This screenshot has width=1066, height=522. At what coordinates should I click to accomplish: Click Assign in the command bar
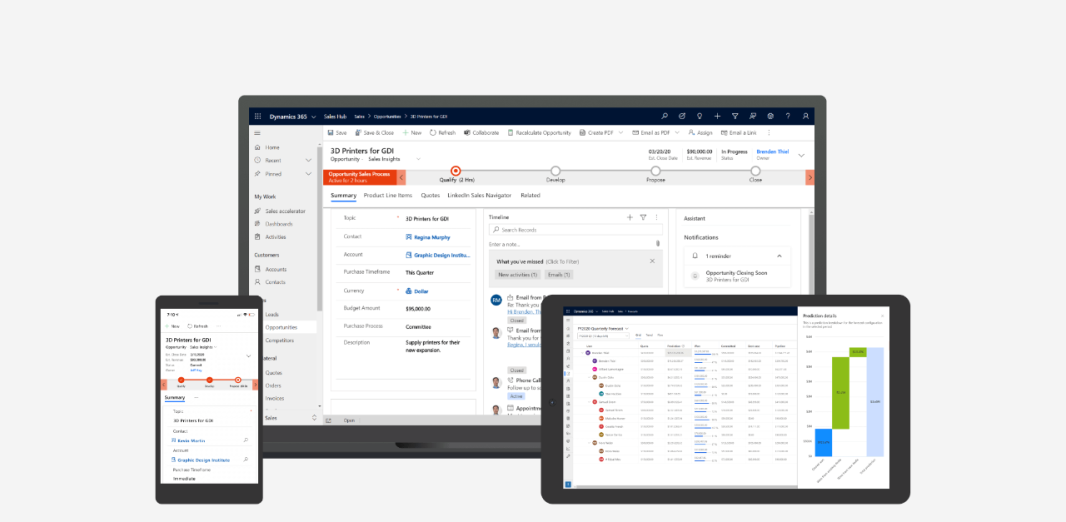(700, 133)
